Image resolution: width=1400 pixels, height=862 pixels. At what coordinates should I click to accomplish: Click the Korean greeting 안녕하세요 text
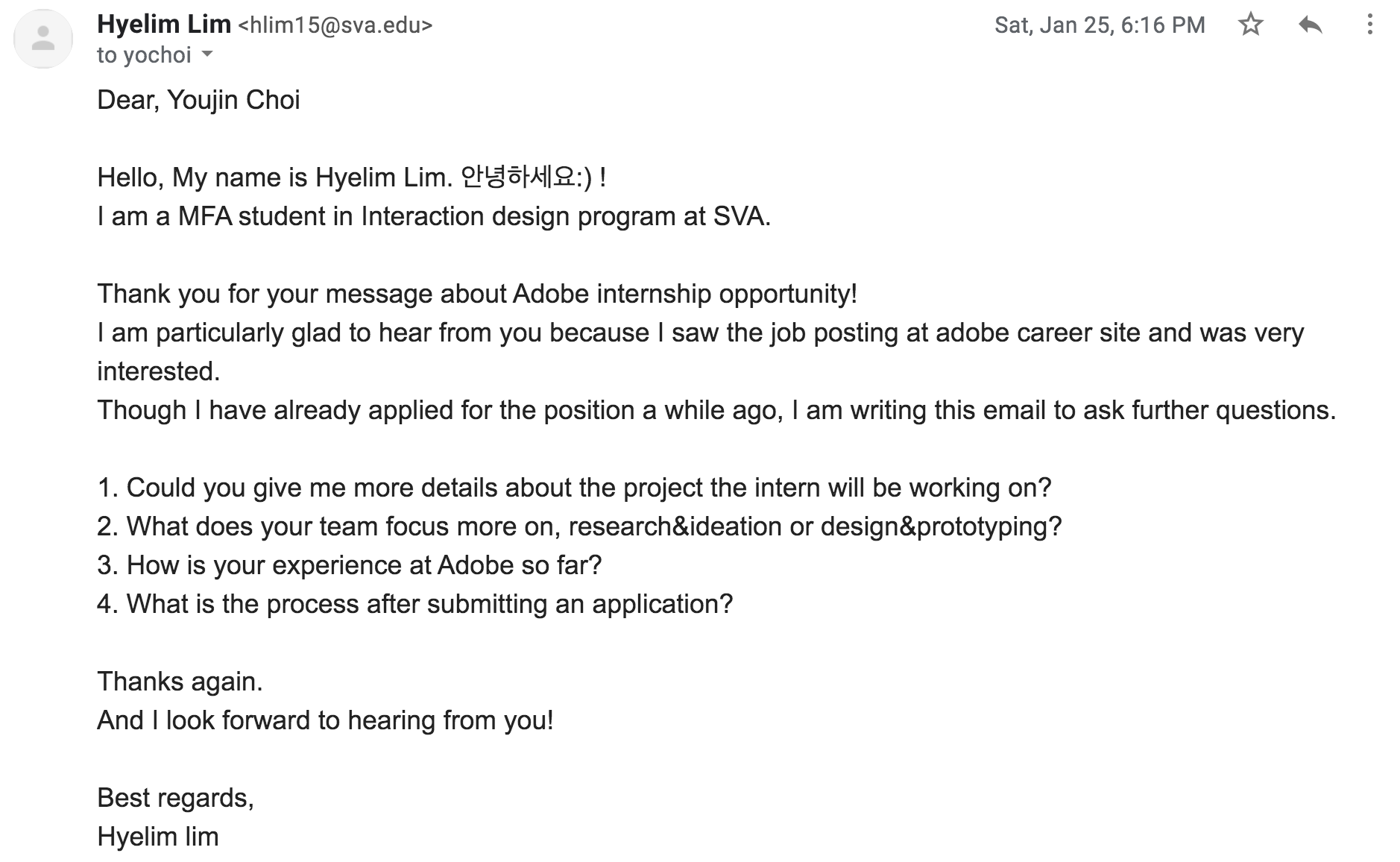518,177
